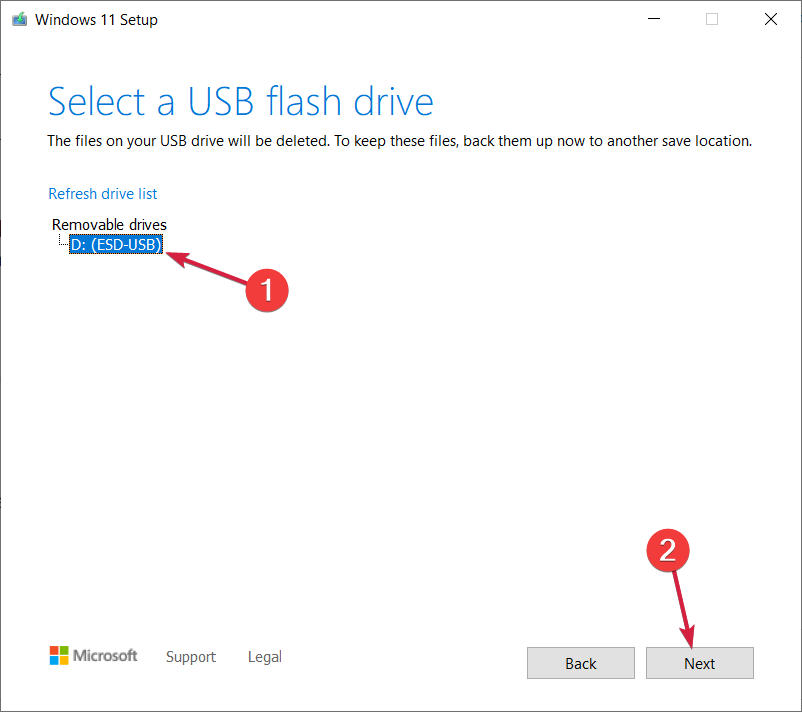Click the Select a USB flash drive heading
Viewport: 802px width, 712px height.
click(x=240, y=101)
